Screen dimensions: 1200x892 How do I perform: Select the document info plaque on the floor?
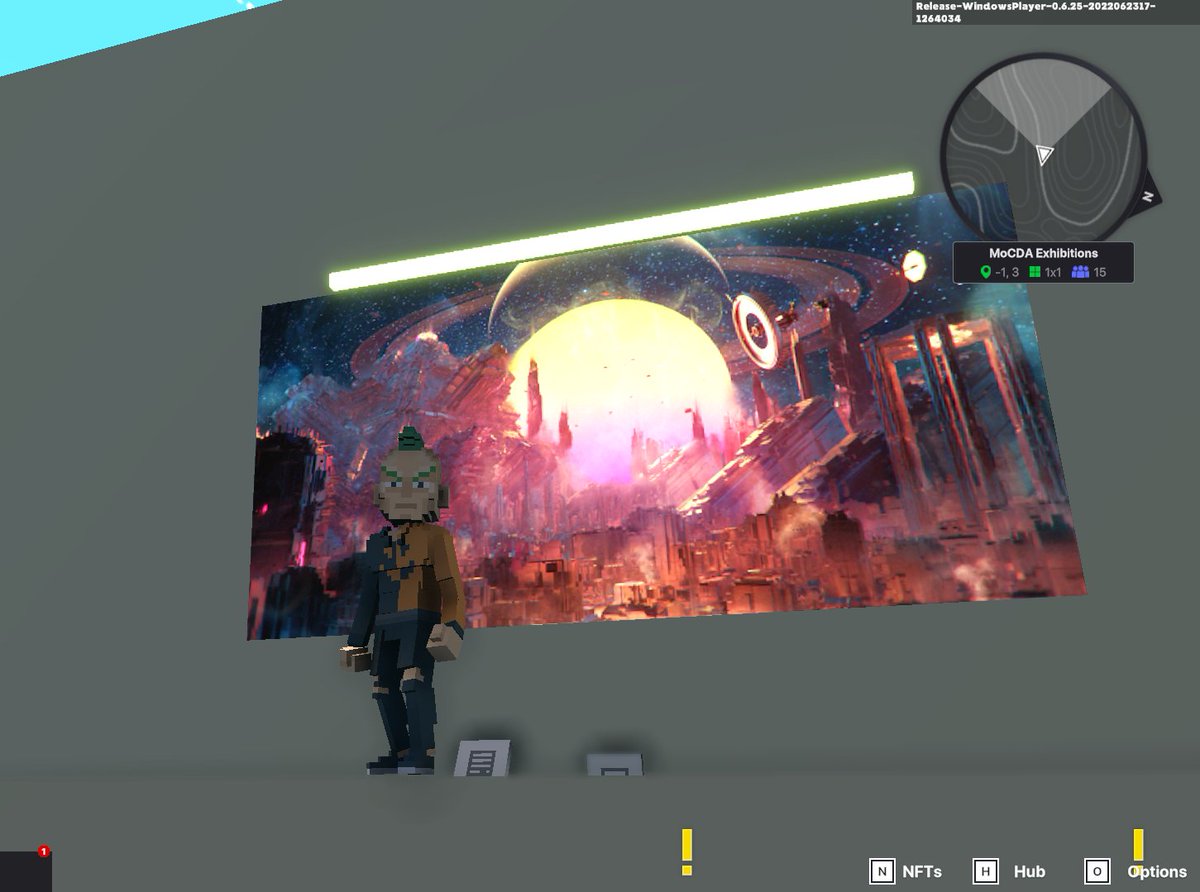click(x=482, y=759)
